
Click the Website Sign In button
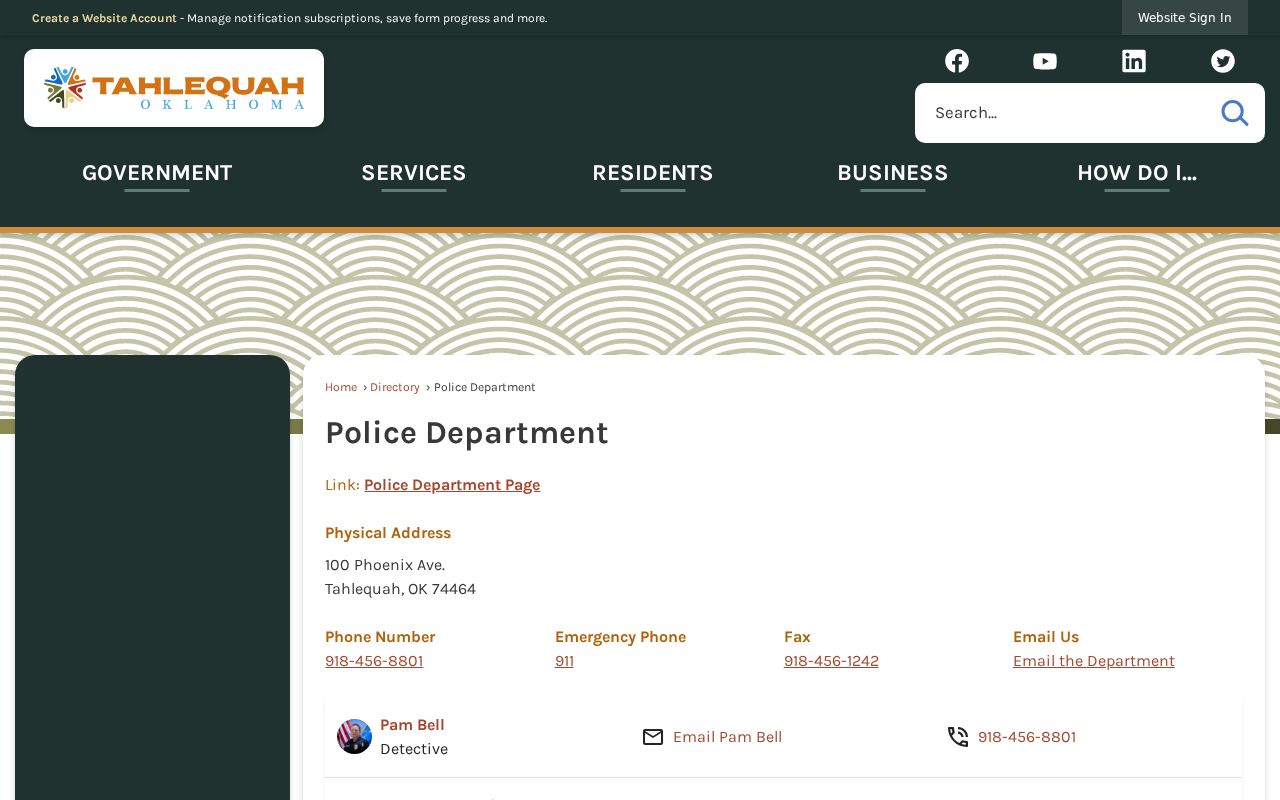coord(1185,18)
